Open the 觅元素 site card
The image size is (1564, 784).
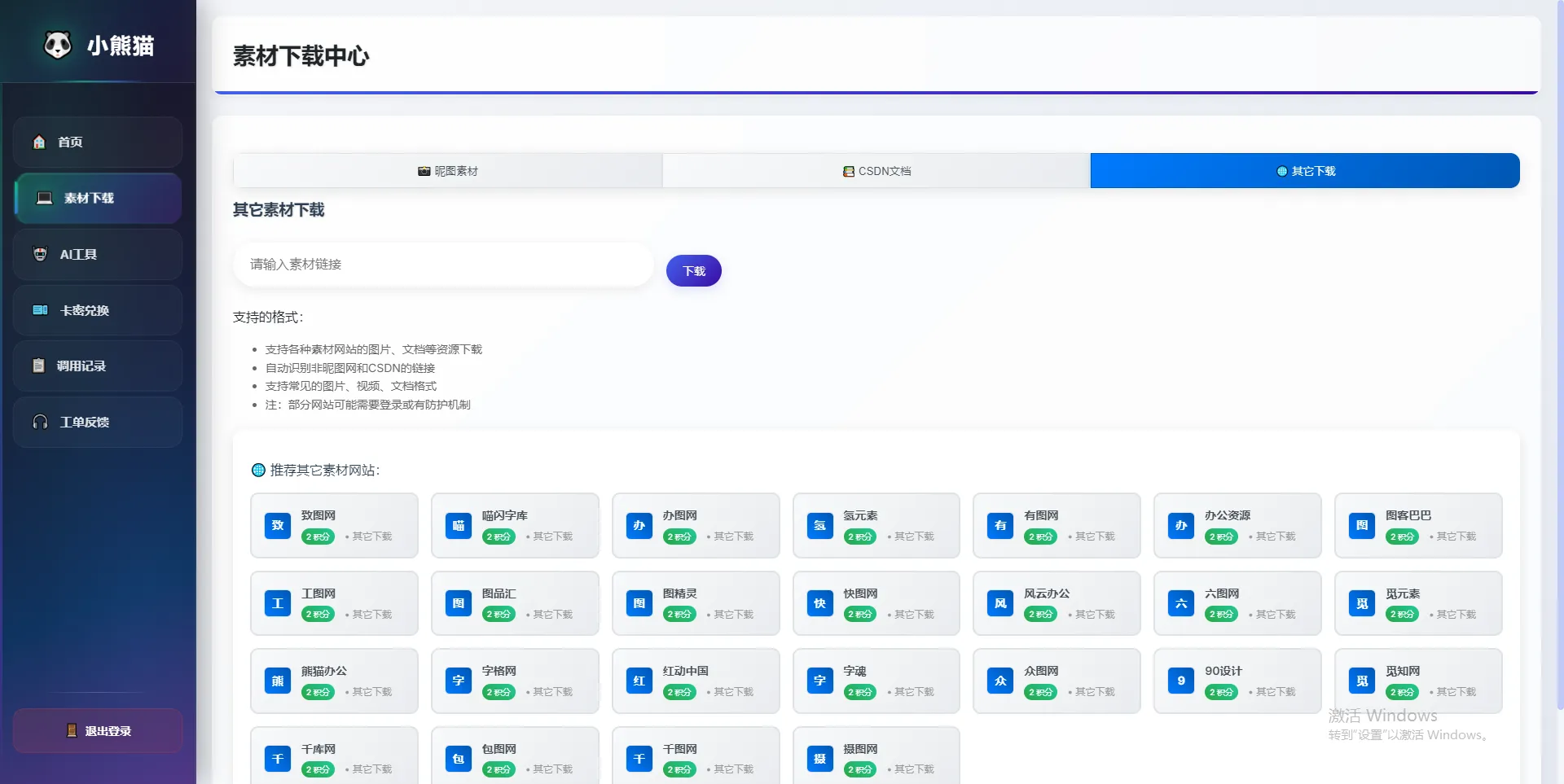pyautogui.click(x=1418, y=603)
